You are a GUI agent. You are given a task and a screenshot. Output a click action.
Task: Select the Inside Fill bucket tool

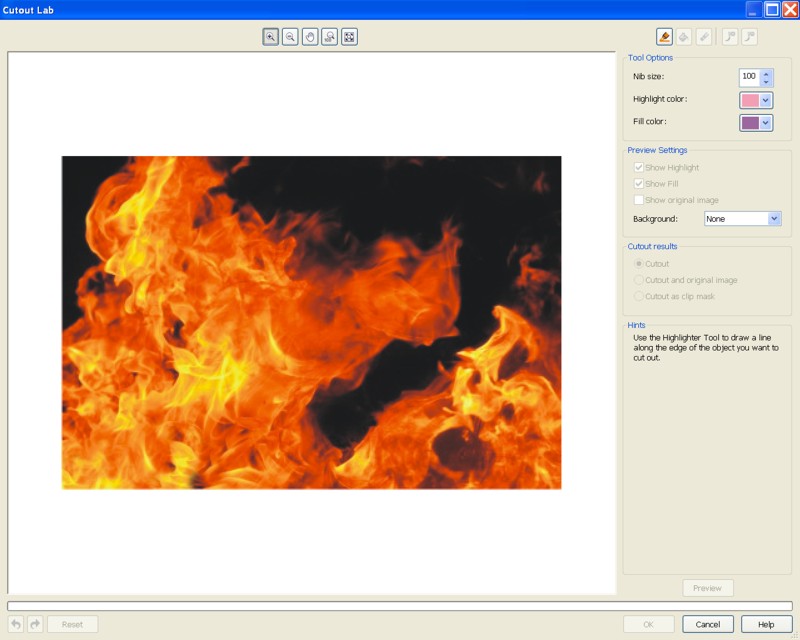pos(684,37)
